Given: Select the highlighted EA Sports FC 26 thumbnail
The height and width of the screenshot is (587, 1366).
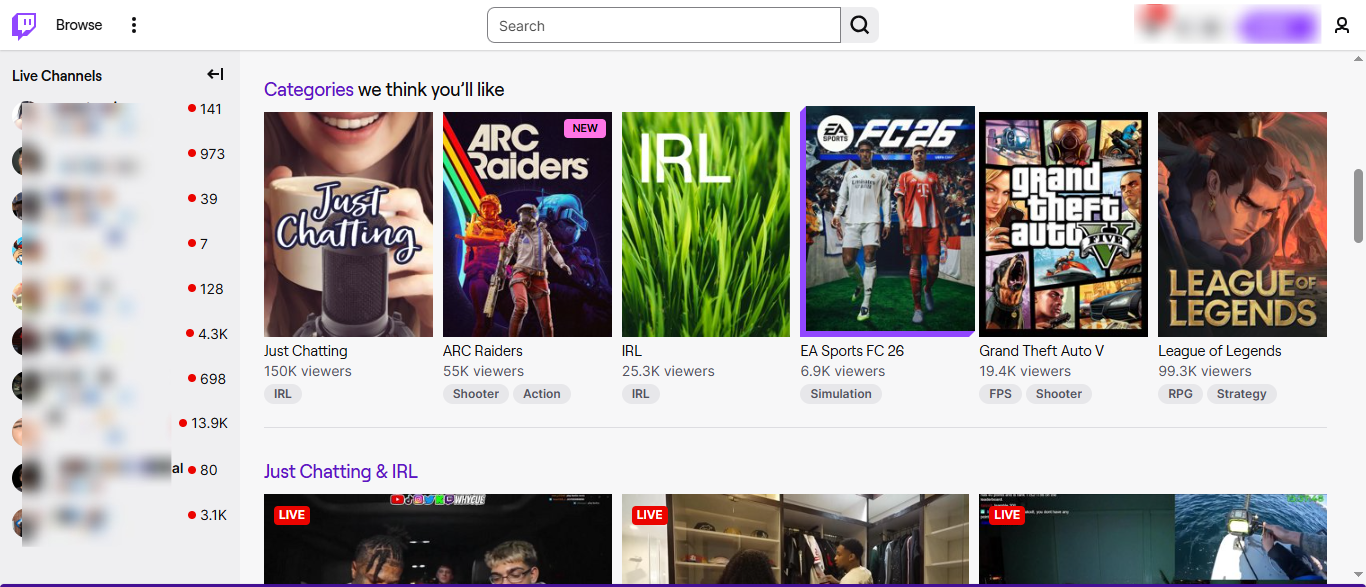Looking at the screenshot, I should pyautogui.click(x=888, y=222).
